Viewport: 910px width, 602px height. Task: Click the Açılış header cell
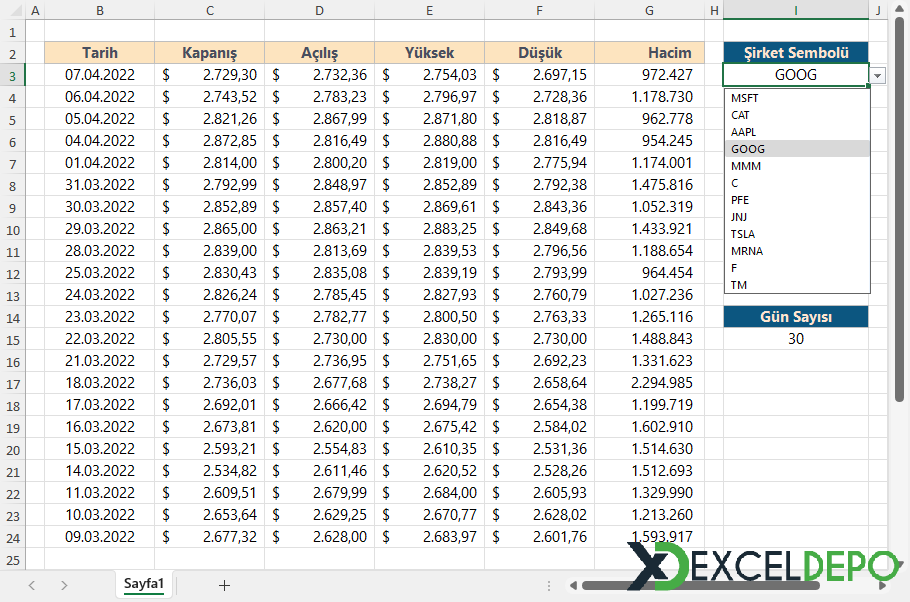tap(320, 53)
